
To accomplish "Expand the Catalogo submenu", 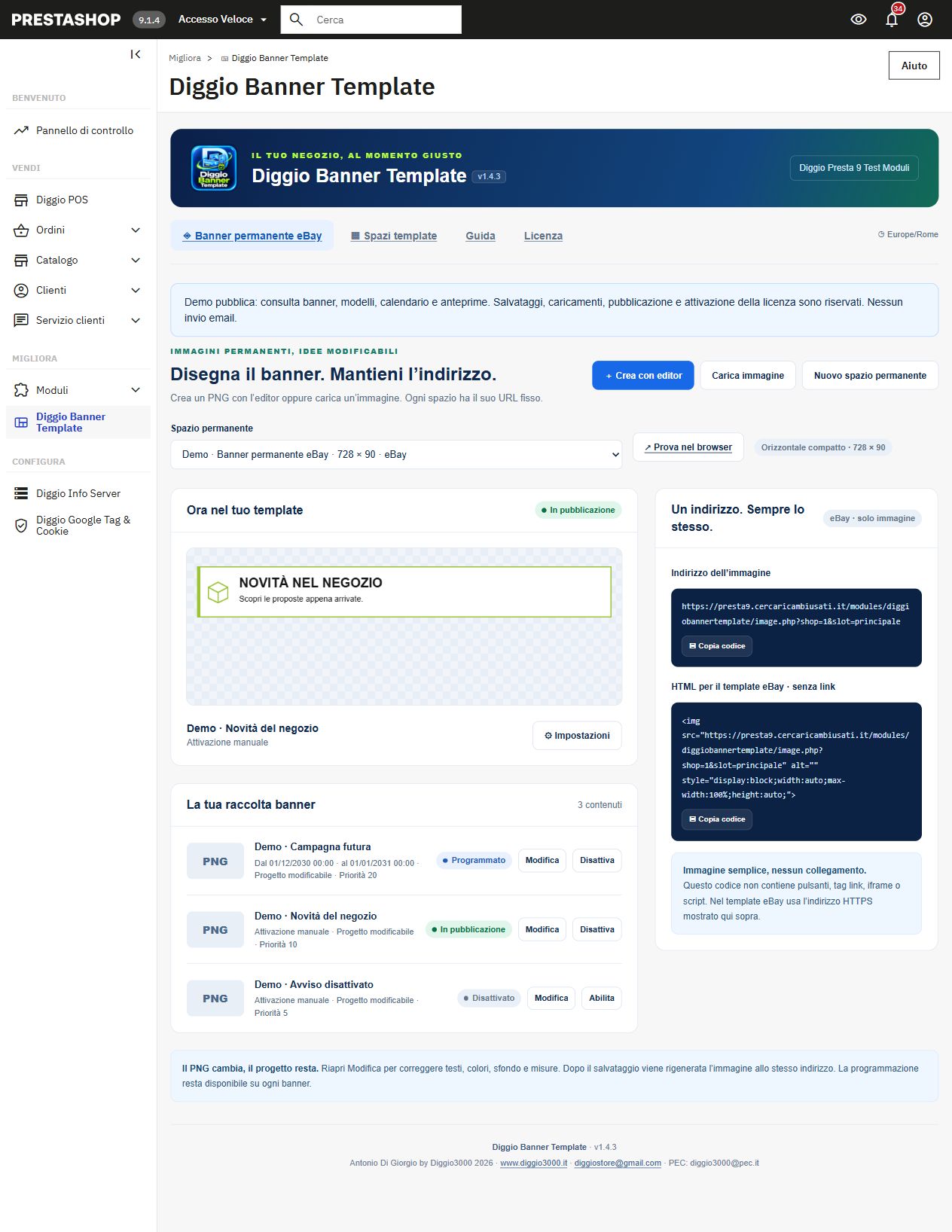I will [136, 261].
